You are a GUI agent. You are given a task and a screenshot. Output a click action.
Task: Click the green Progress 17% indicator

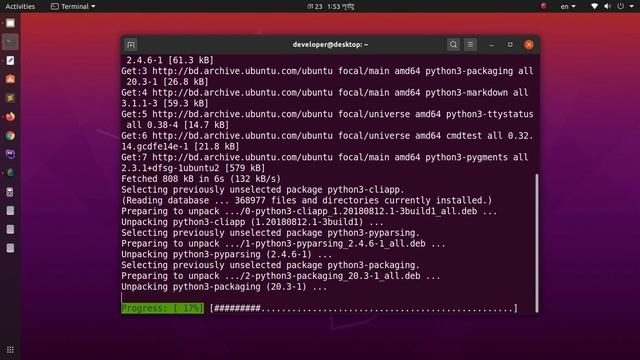point(162,308)
